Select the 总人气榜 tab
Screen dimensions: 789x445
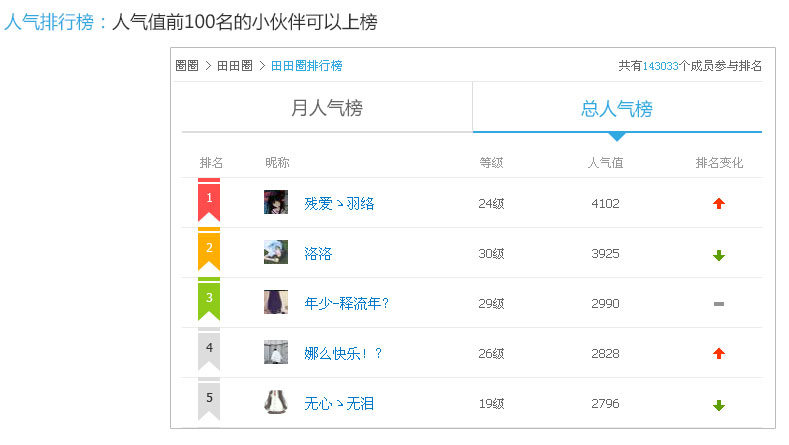pos(616,108)
